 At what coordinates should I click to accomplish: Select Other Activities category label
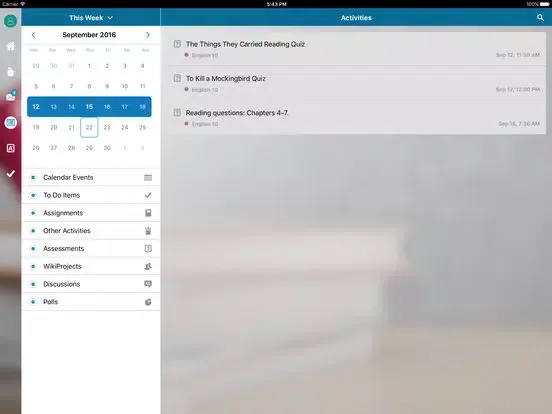pyautogui.click(x=67, y=231)
